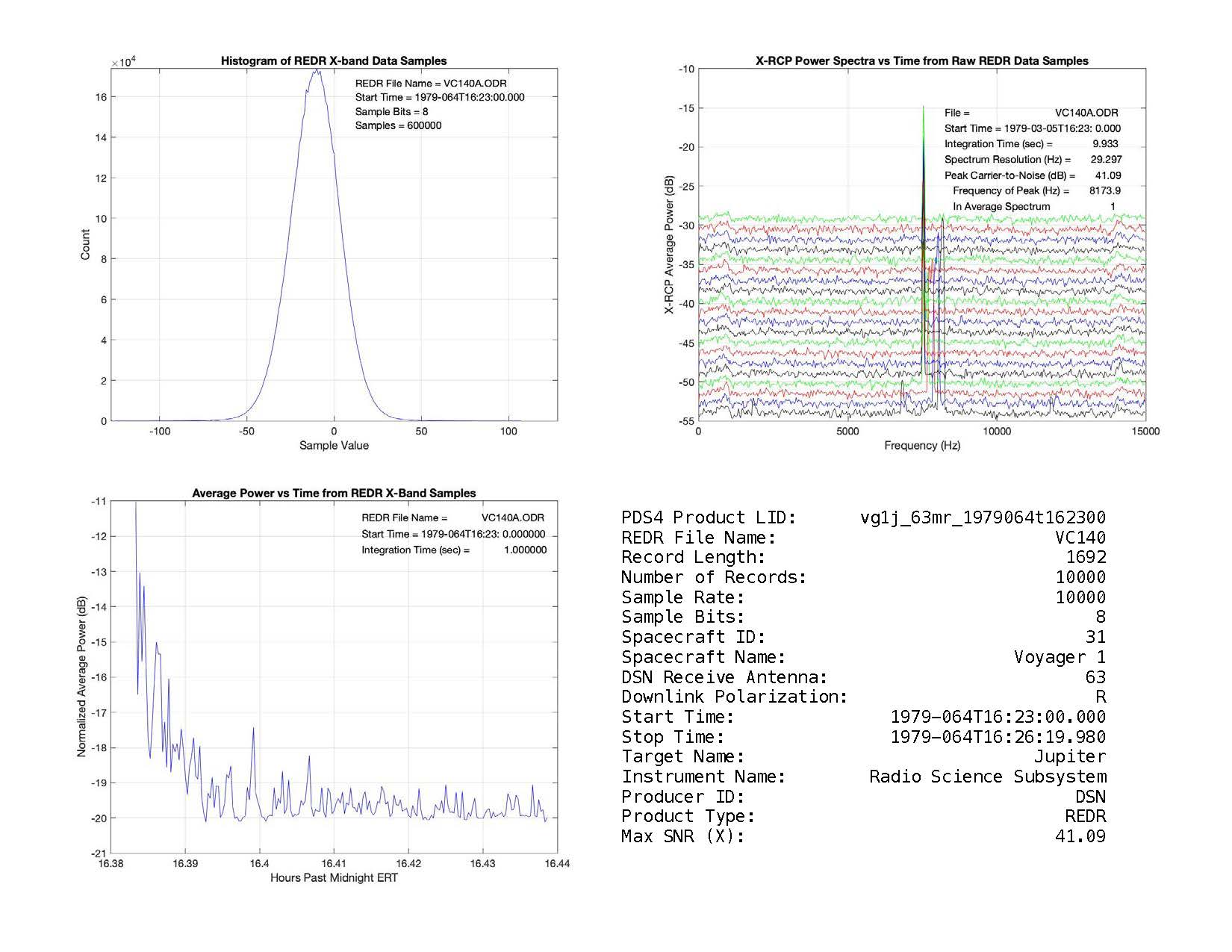Click the Stop Time value 1979-064T16:26:19.980

point(998,737)
